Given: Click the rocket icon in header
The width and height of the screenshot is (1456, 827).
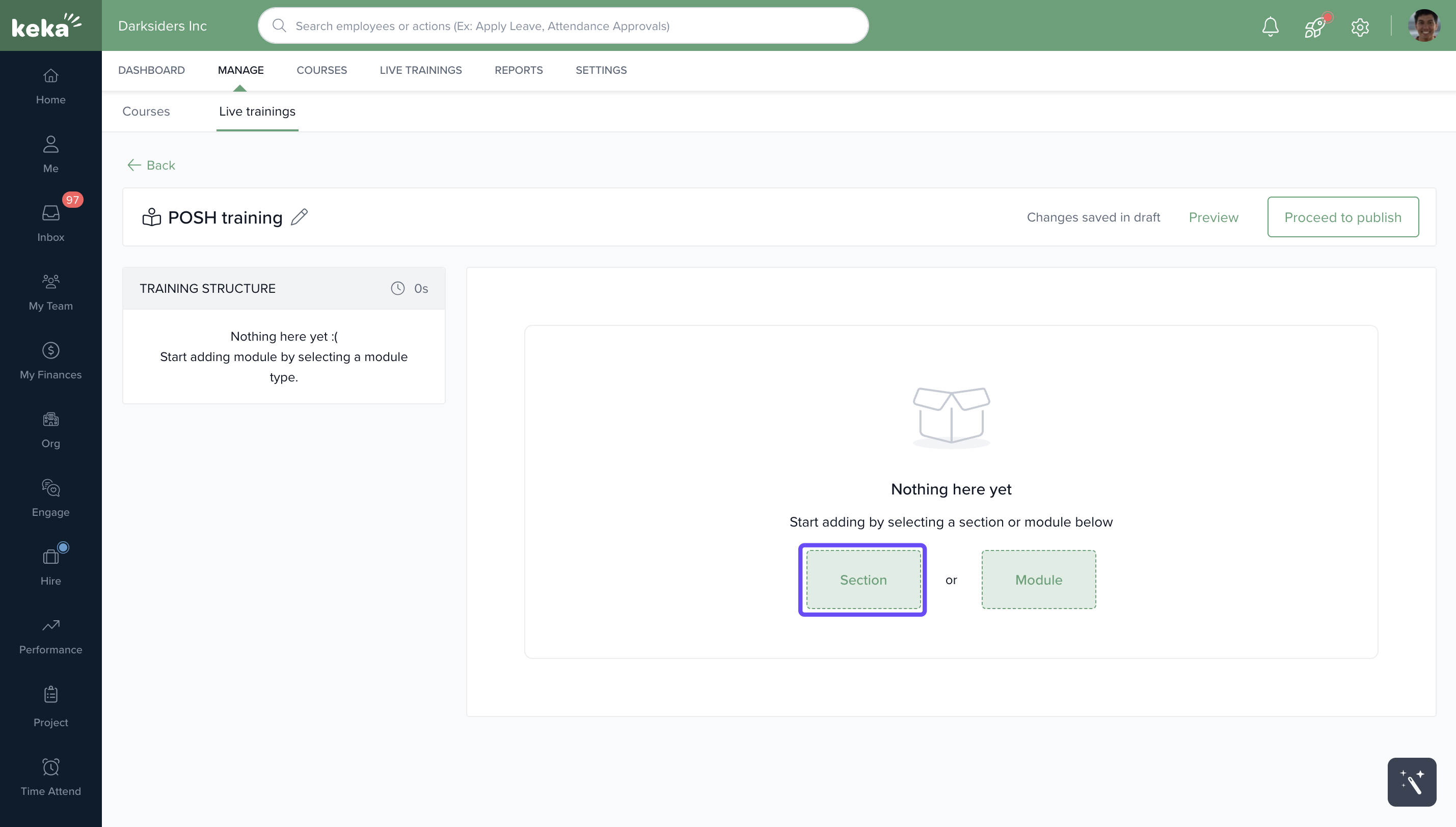Looking at the screenshot, I should [x=1314, y=26].
